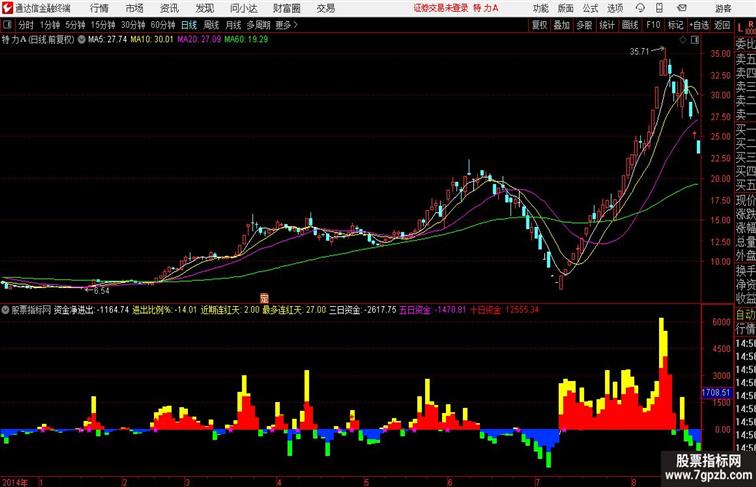Click the 1708.51 axis value tag
The image size is (756, 487).
click(x=716, y=393)
